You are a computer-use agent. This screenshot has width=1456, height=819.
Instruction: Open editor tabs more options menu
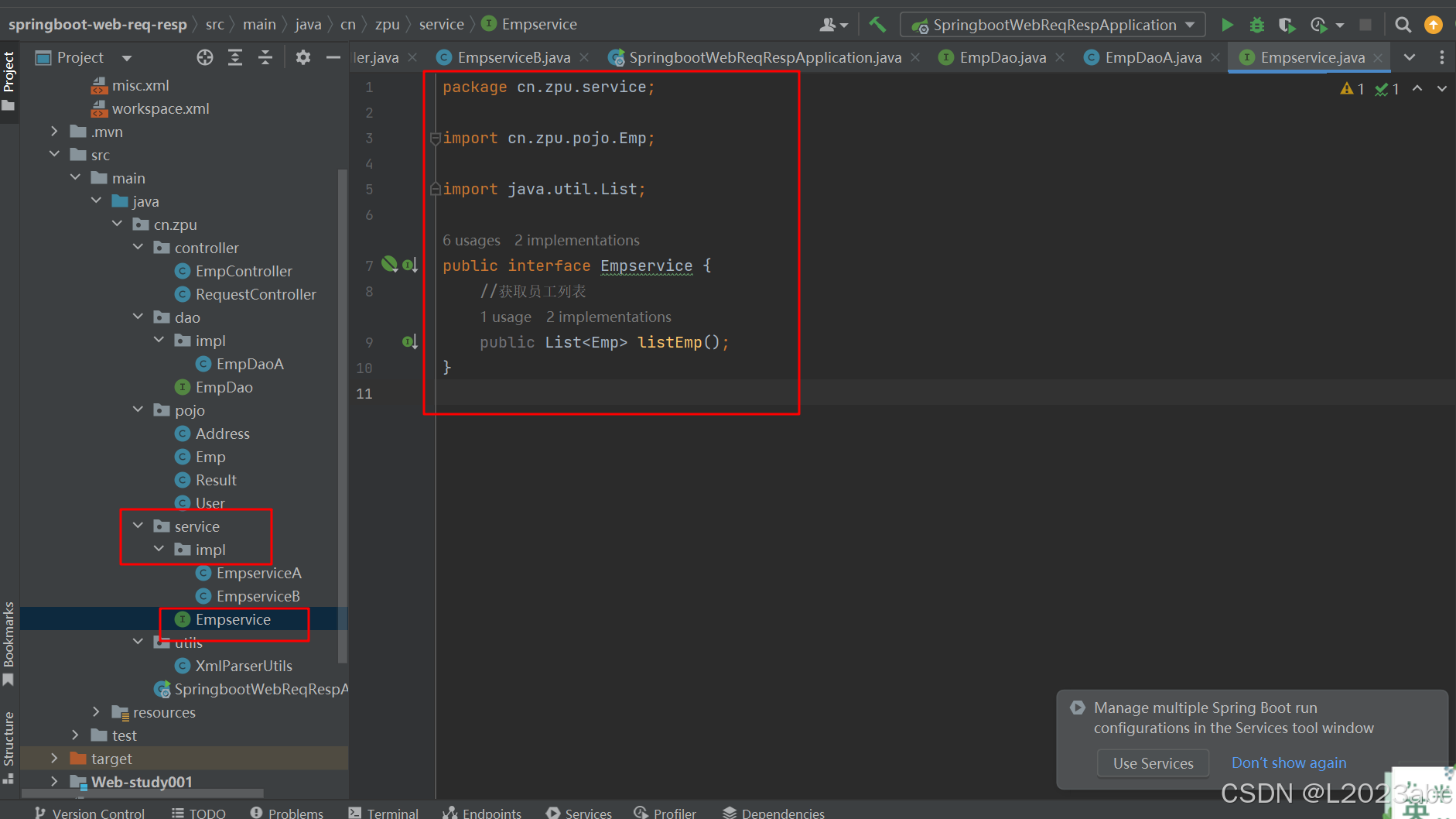point(1441,57)
